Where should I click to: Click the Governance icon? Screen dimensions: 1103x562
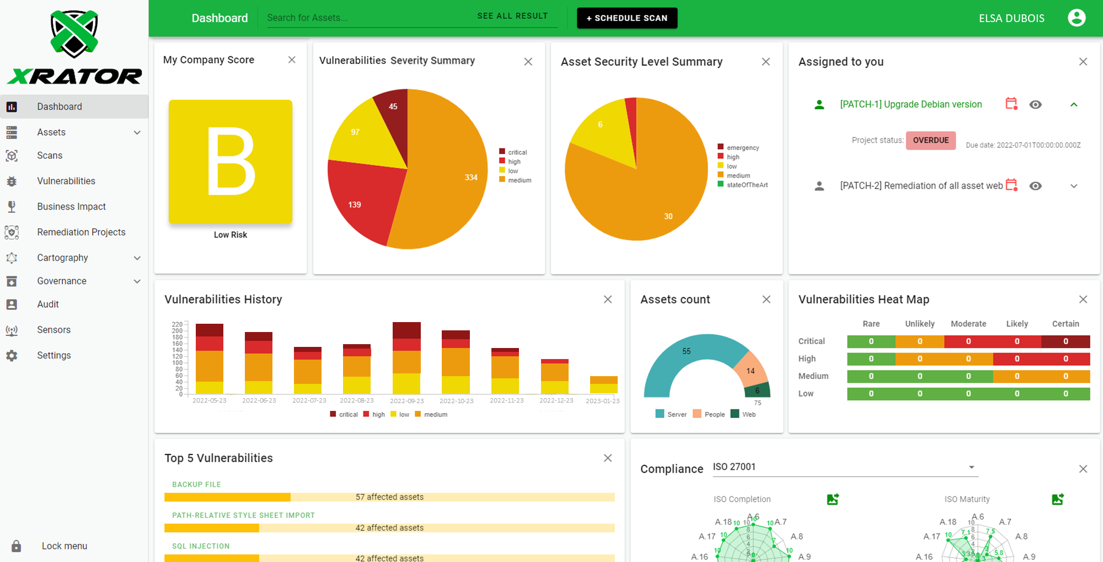[11, 281]
